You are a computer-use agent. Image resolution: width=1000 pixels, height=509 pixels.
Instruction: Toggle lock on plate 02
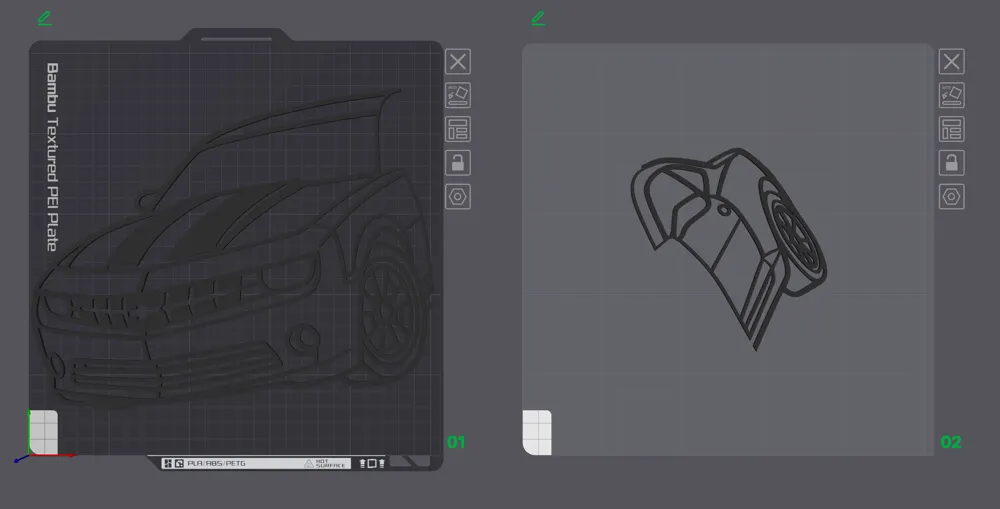coord(952,163)
